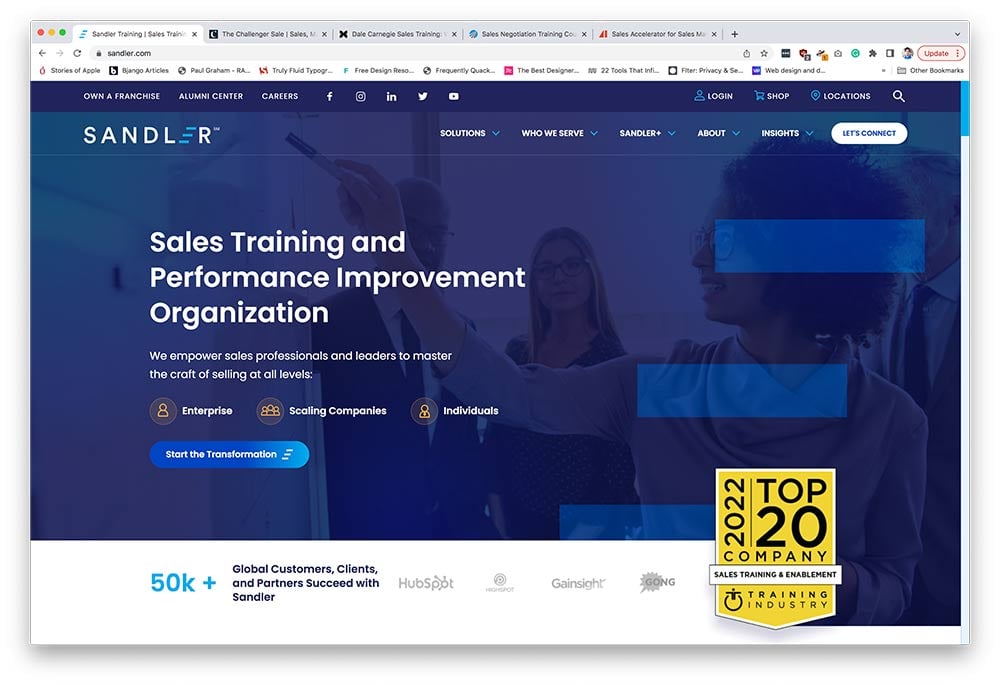Click the Enterprise person icon

pyautogui.click(x=163, y=411)
